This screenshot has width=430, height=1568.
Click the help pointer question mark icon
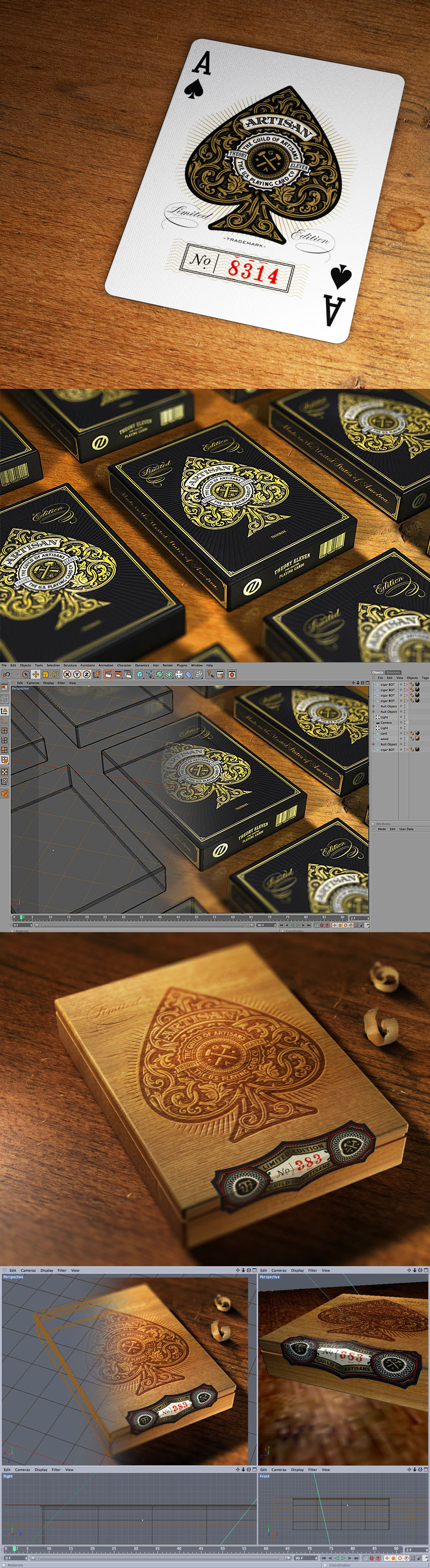point(210,674)
